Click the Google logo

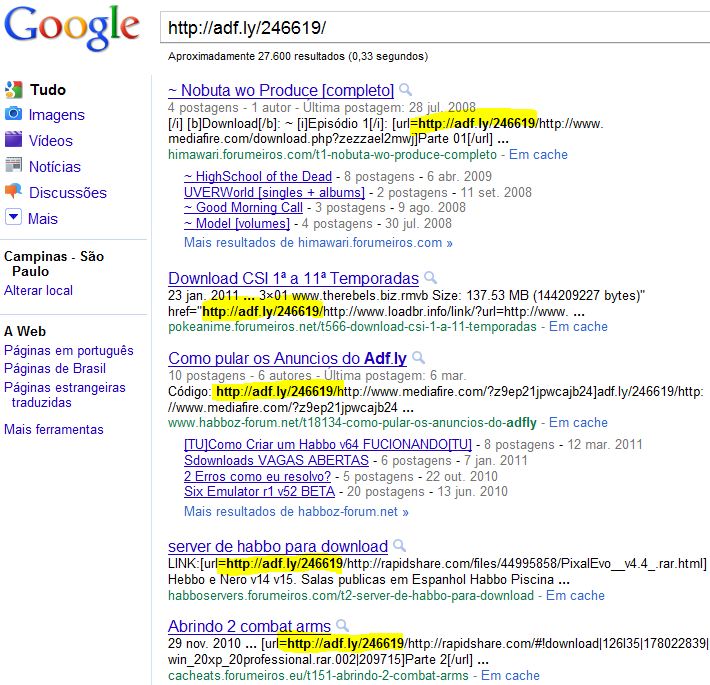click(x=72, y=28)
